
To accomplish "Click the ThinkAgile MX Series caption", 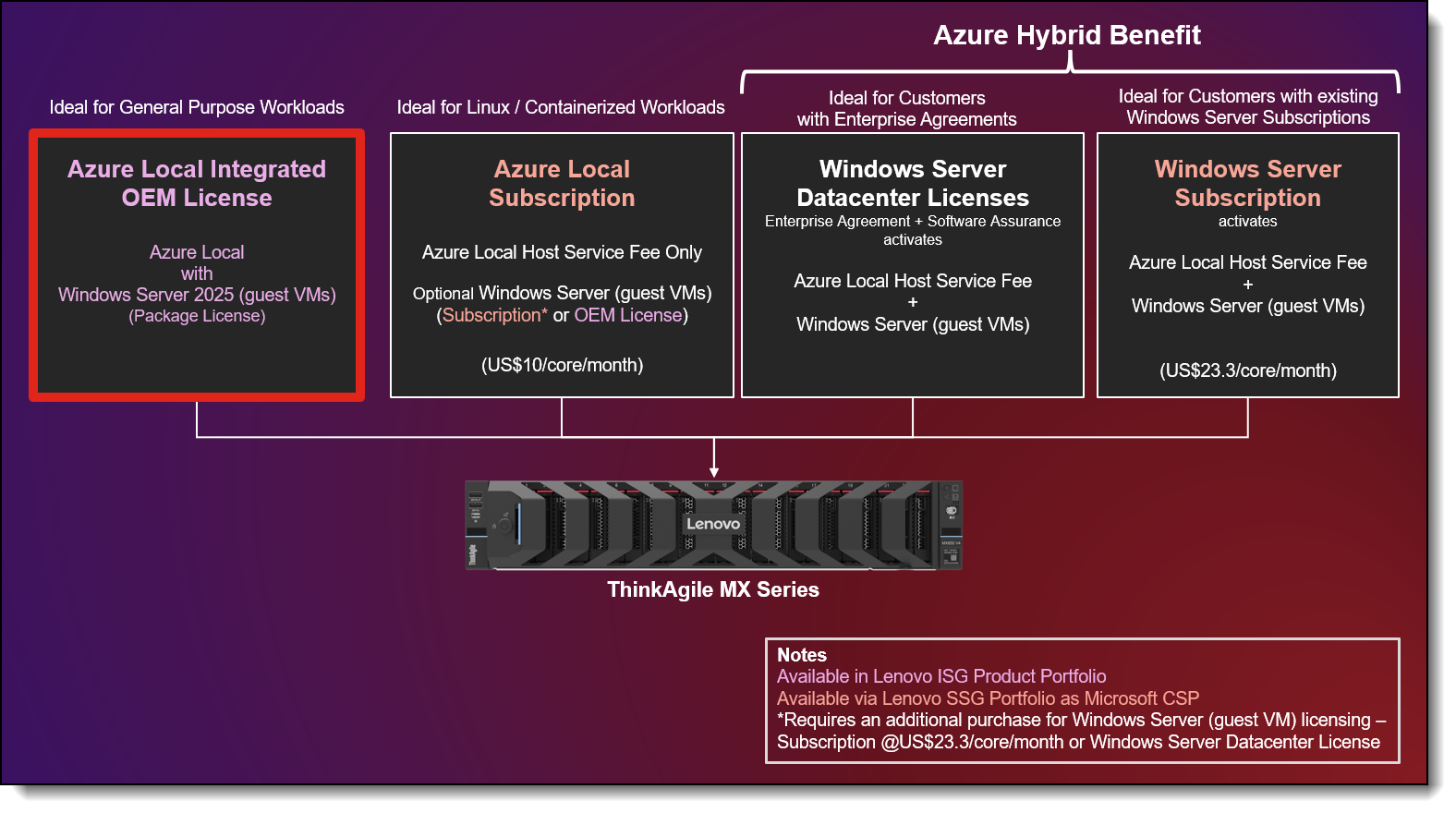I will point(712,589).
